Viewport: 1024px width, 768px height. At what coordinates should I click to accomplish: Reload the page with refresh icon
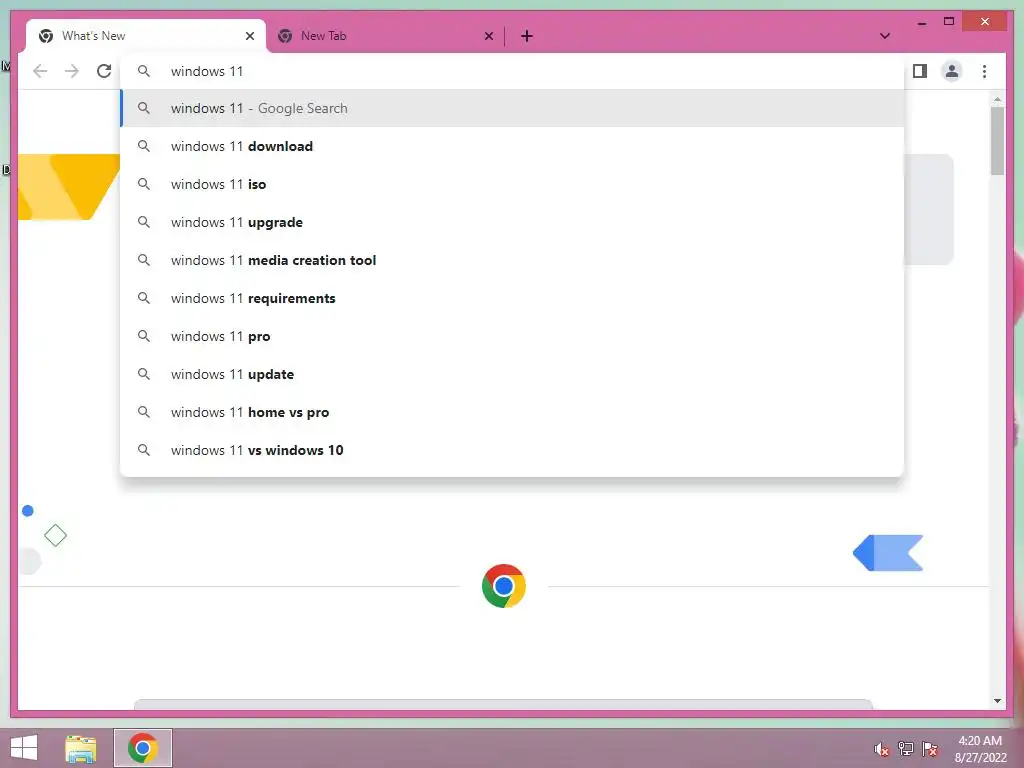pos(104,71)
